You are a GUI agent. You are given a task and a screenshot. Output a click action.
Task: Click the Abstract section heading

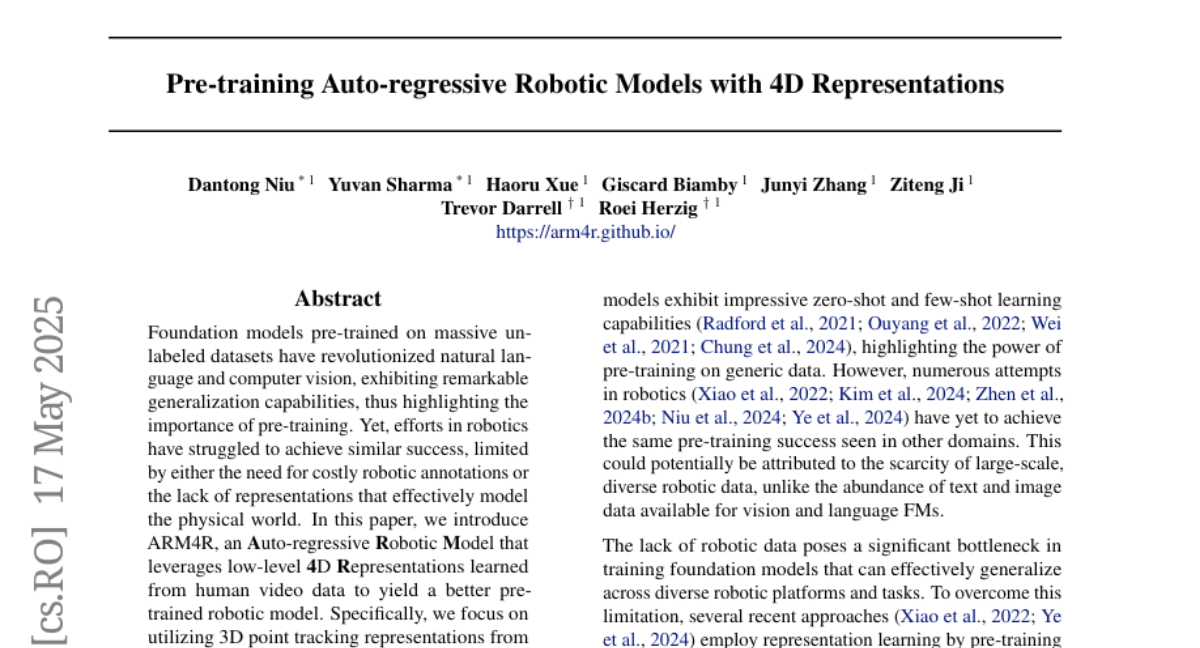coord(337,298)
